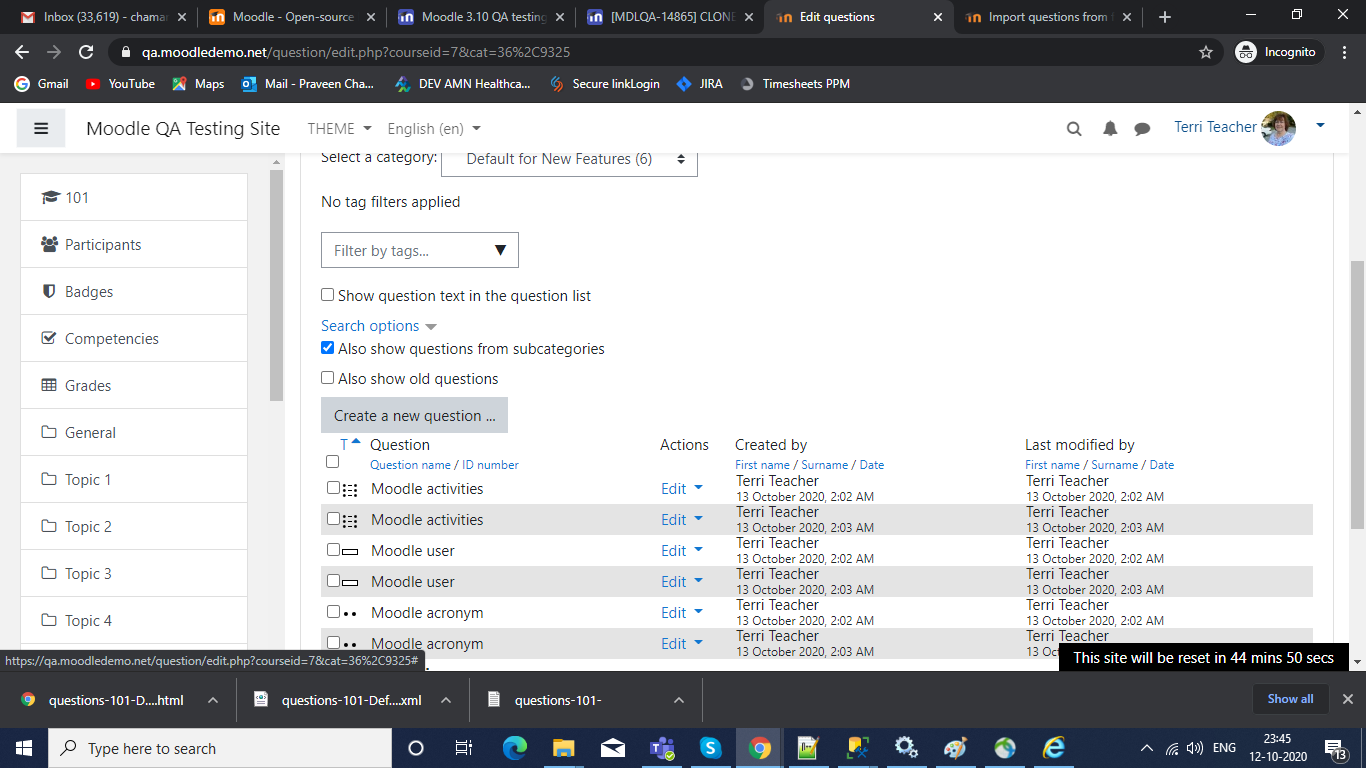Open the Filter by tags dropdown
This screenshot has height=768, width=1366.
tap(420, 250)
